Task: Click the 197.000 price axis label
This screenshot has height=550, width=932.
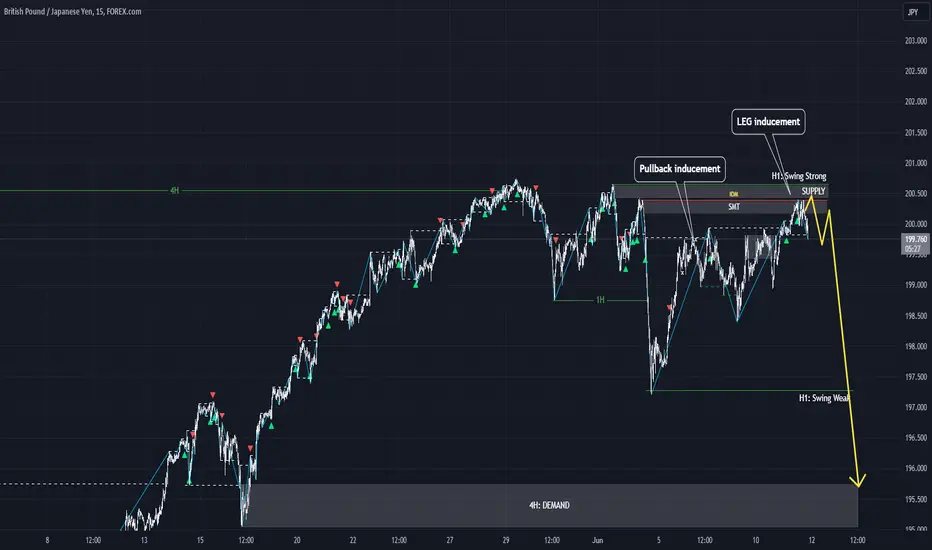Action: 915,407
